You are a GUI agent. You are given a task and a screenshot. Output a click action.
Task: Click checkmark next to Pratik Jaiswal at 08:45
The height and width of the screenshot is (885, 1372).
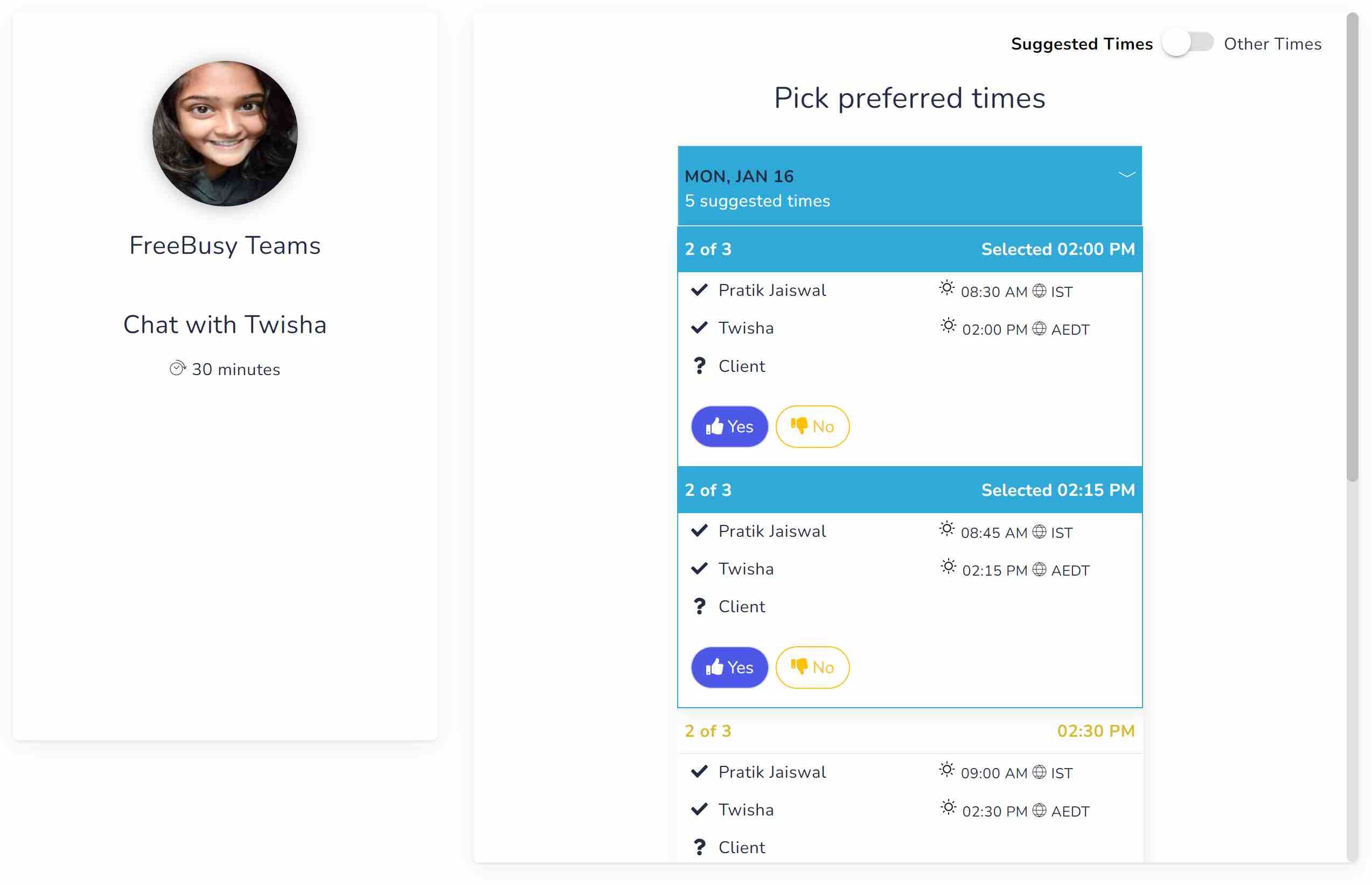[x=699, y=530]
